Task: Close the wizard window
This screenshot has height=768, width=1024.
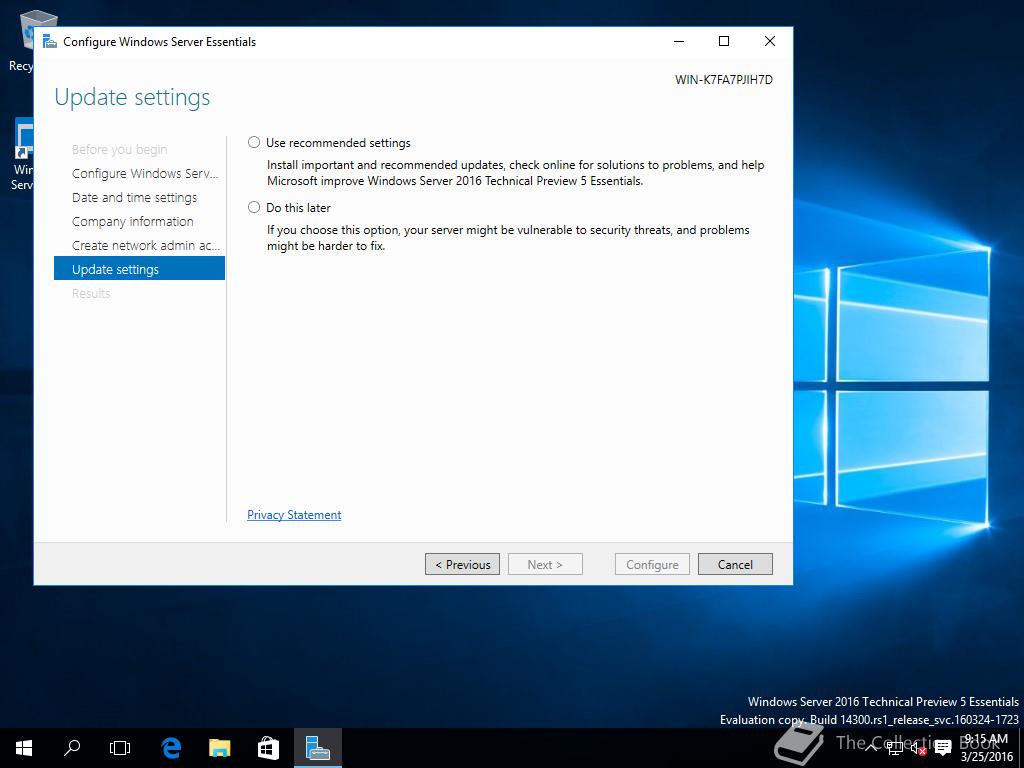Action: (770, 41)
